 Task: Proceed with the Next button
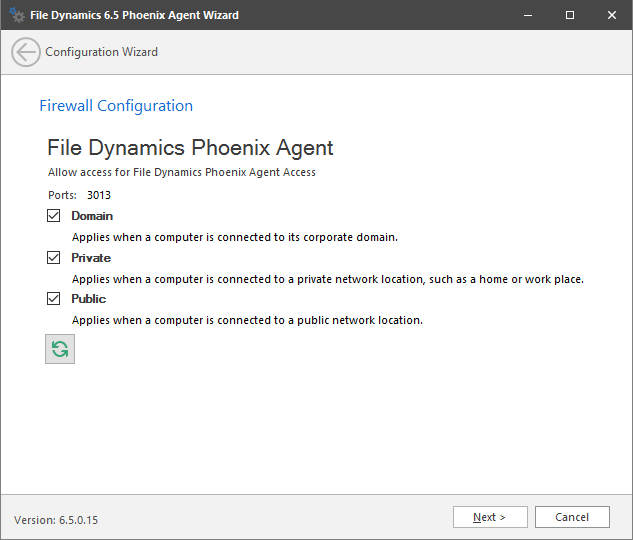(490, 517)
